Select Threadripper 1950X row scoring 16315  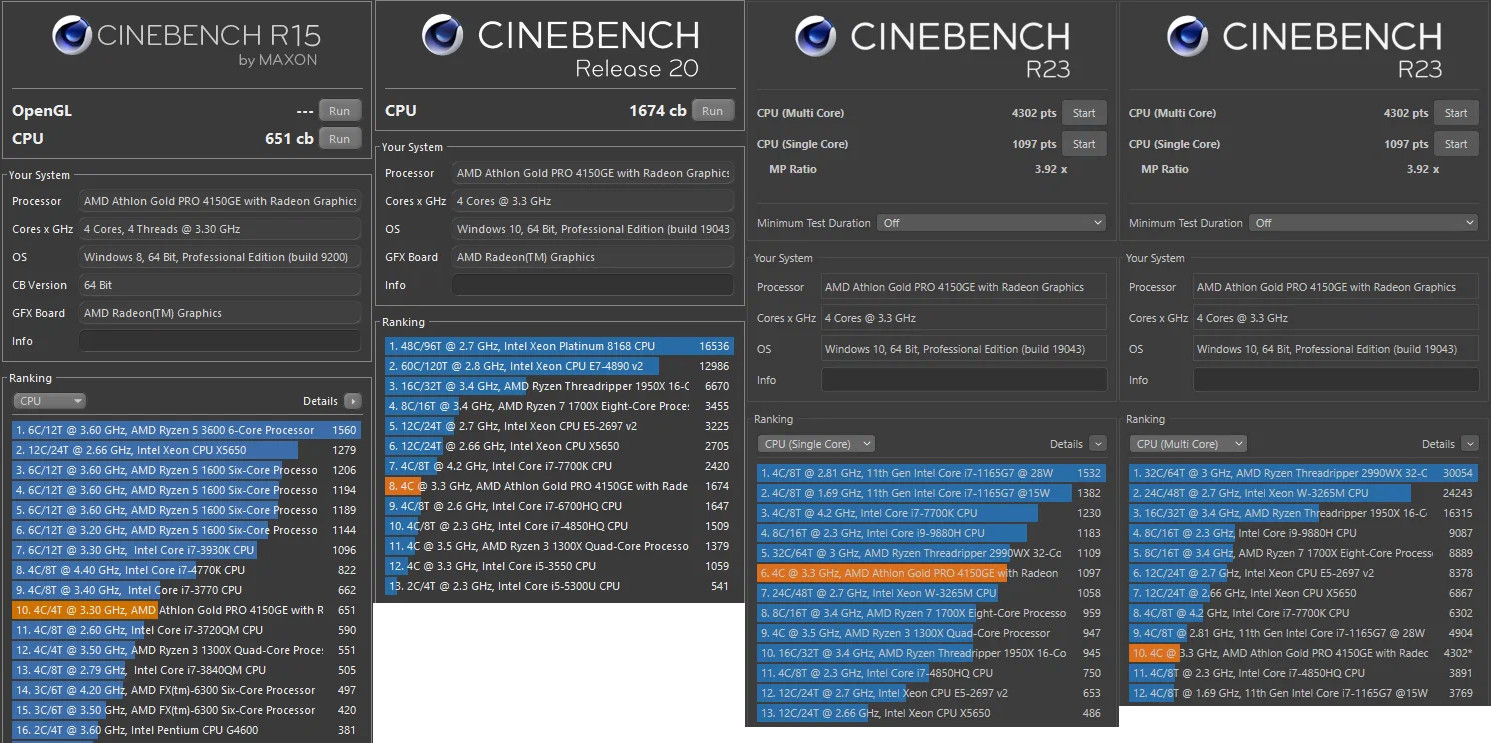pyautogui.click(x=1304, y=513)
